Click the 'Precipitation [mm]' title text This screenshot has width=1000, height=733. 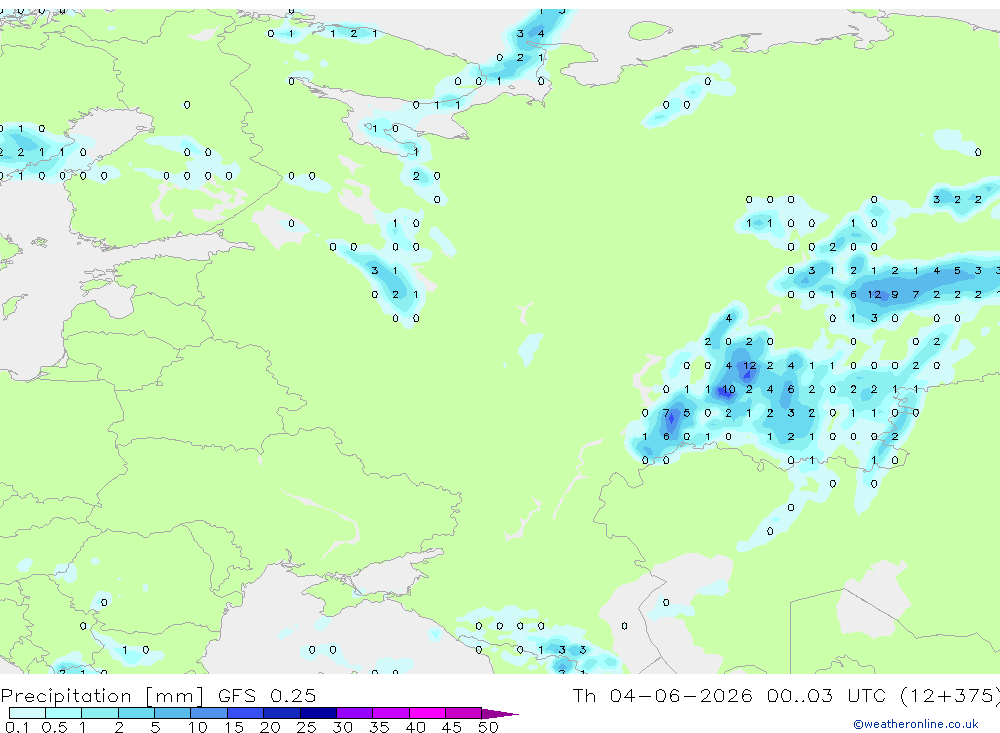[102, 695]
